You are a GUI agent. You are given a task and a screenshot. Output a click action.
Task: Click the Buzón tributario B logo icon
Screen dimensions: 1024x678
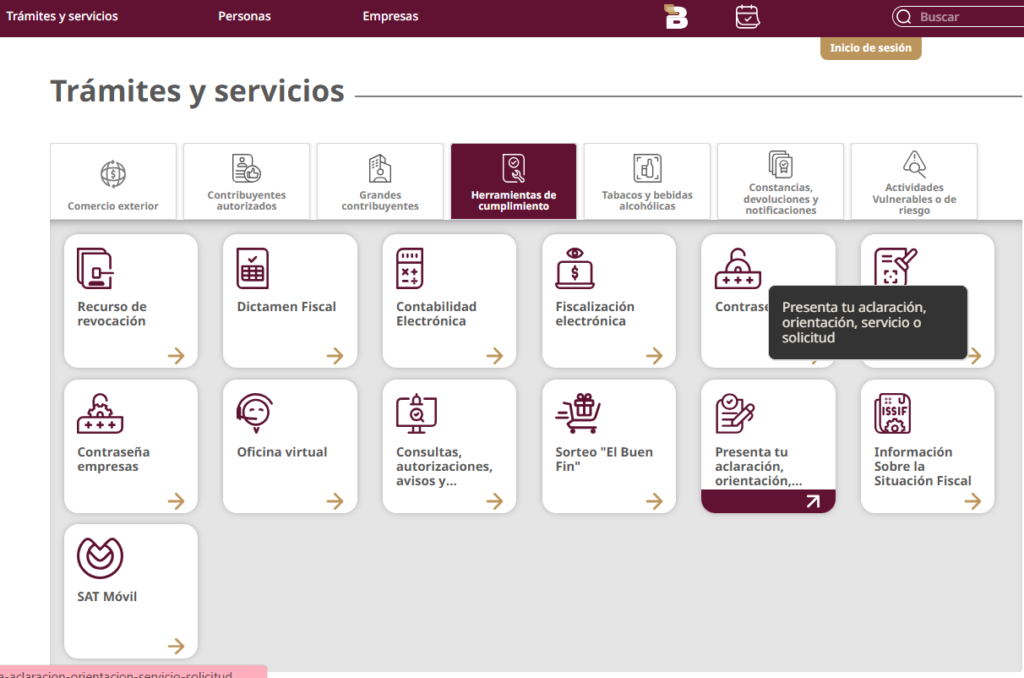tap(676, 16)
